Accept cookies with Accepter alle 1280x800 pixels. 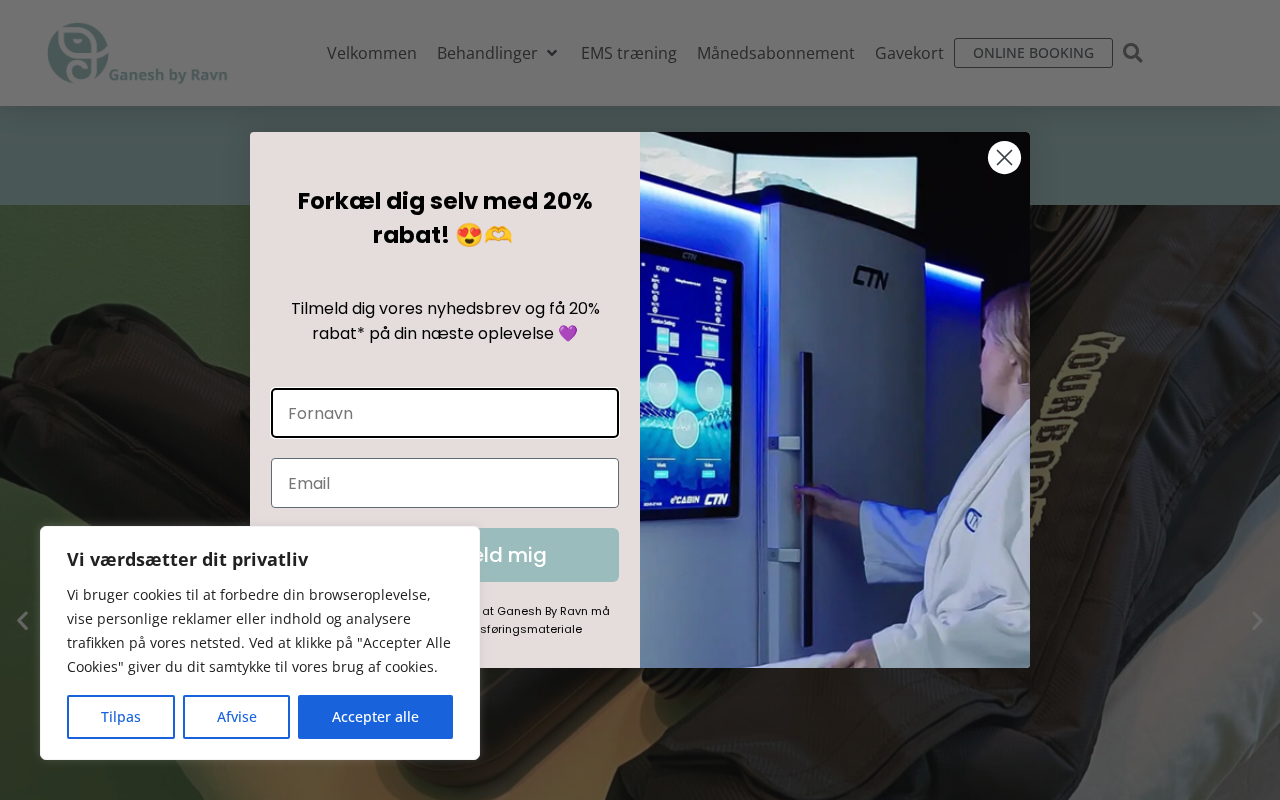375,717
